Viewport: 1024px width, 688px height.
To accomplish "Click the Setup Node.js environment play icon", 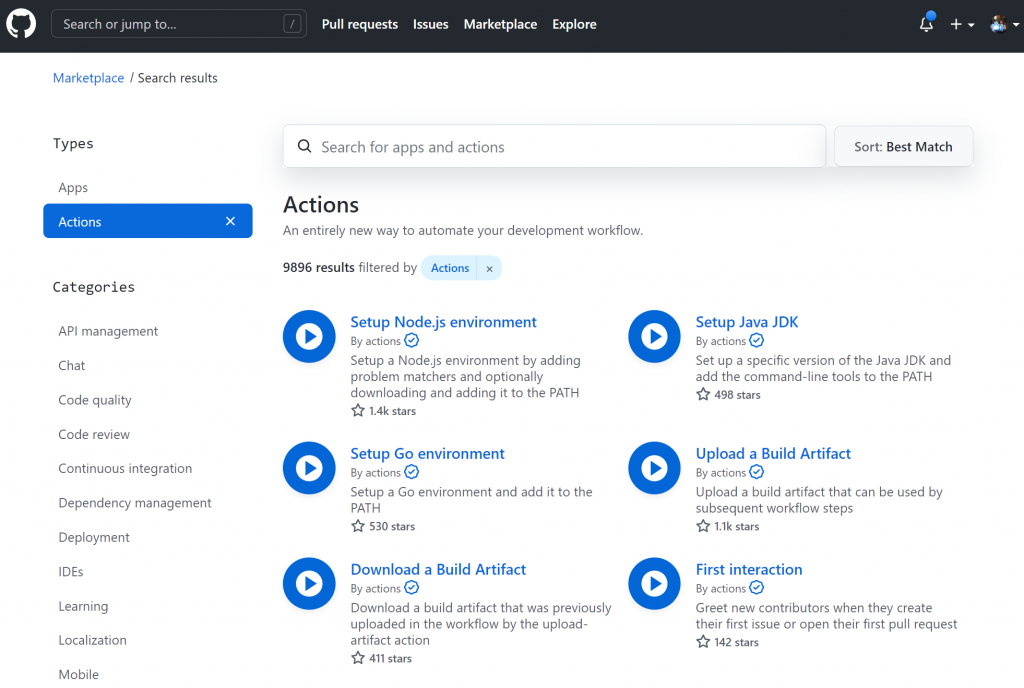I will click(309, 336).
